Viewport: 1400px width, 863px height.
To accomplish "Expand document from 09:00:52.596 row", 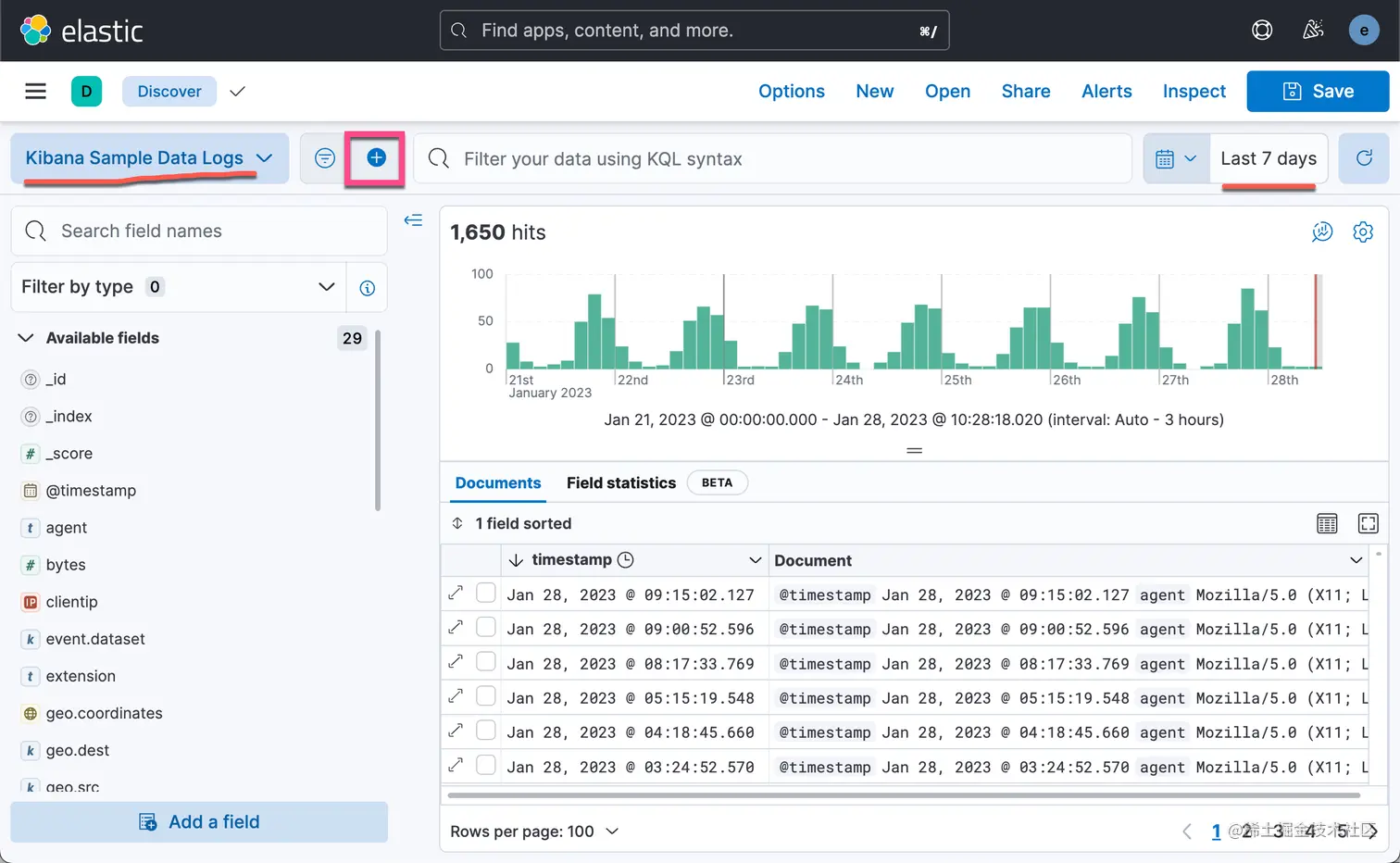I will click(x=456, y=627).
